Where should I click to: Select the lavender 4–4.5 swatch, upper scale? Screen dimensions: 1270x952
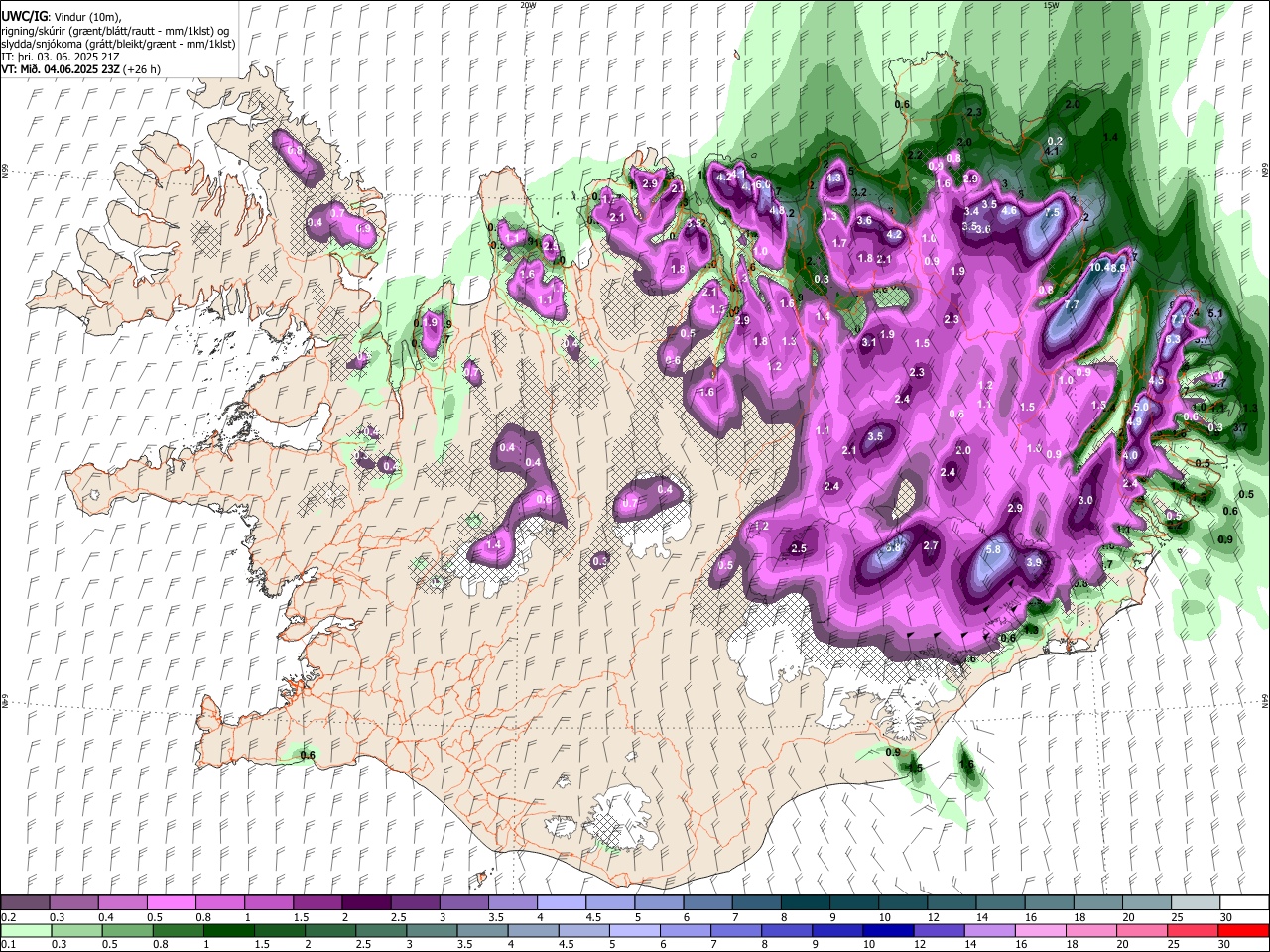(x=561, y=903)
